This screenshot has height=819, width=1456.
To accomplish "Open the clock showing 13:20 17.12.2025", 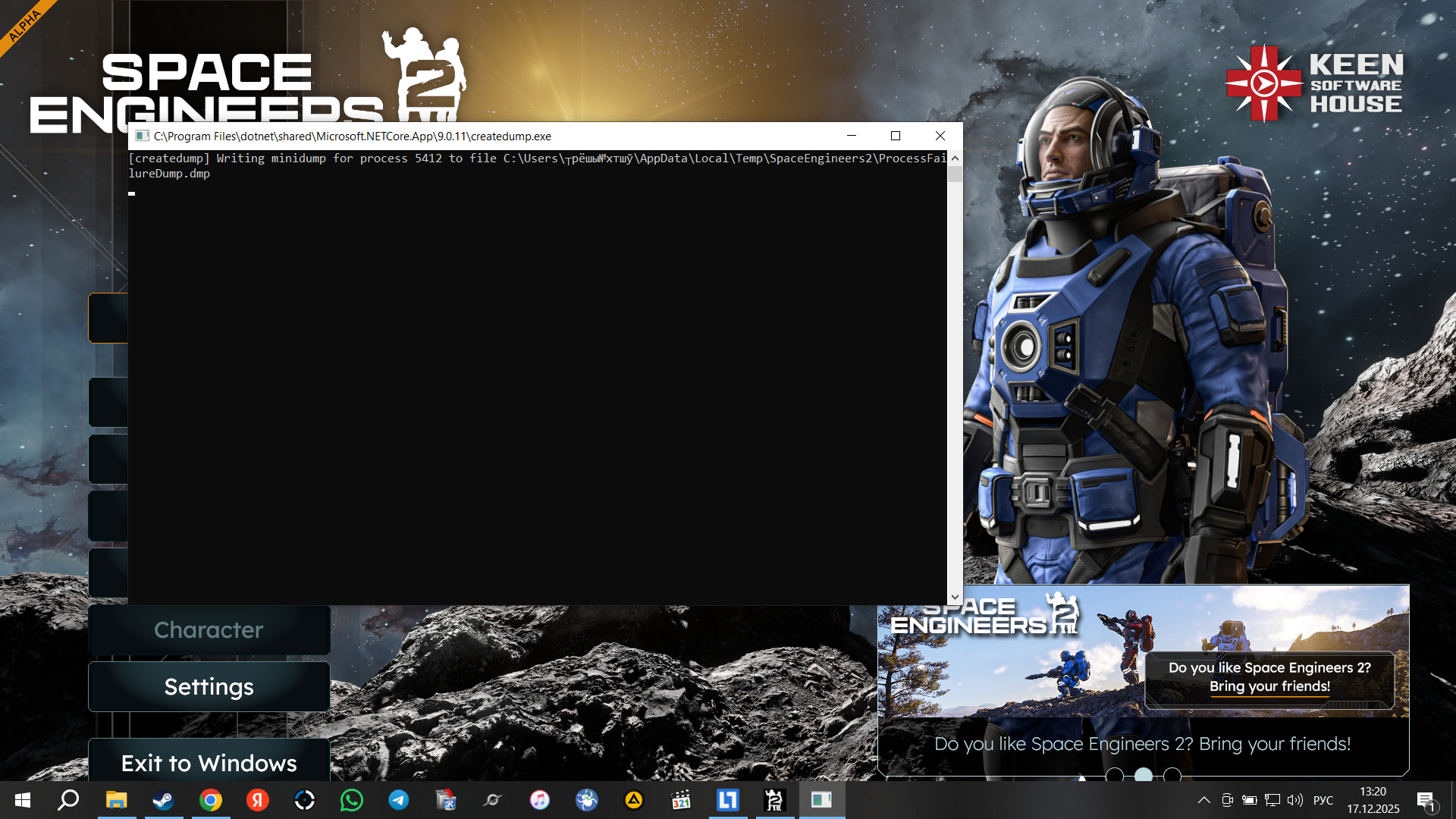I will coord(1373,800).
